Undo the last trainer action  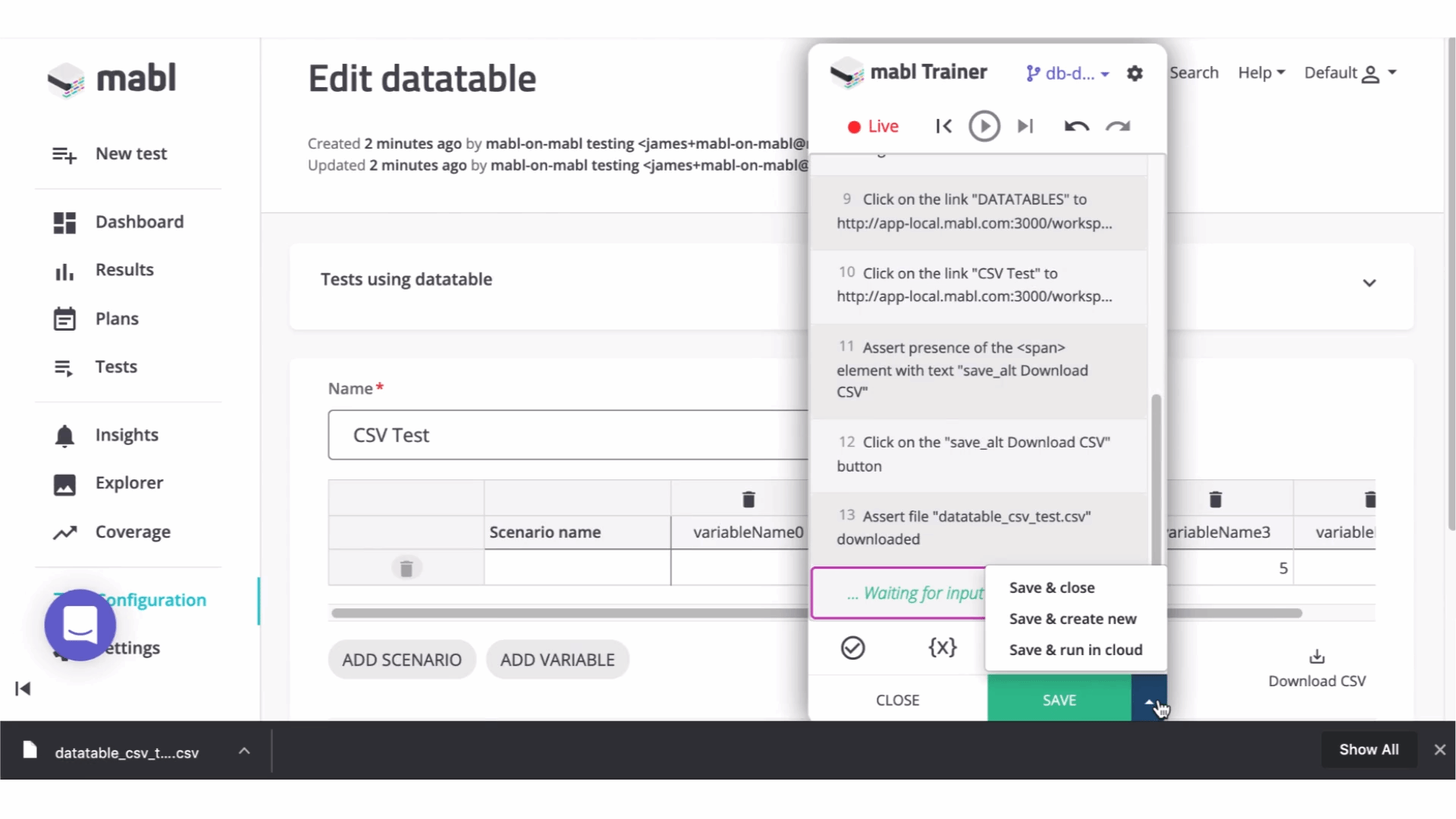point(1076,126)
